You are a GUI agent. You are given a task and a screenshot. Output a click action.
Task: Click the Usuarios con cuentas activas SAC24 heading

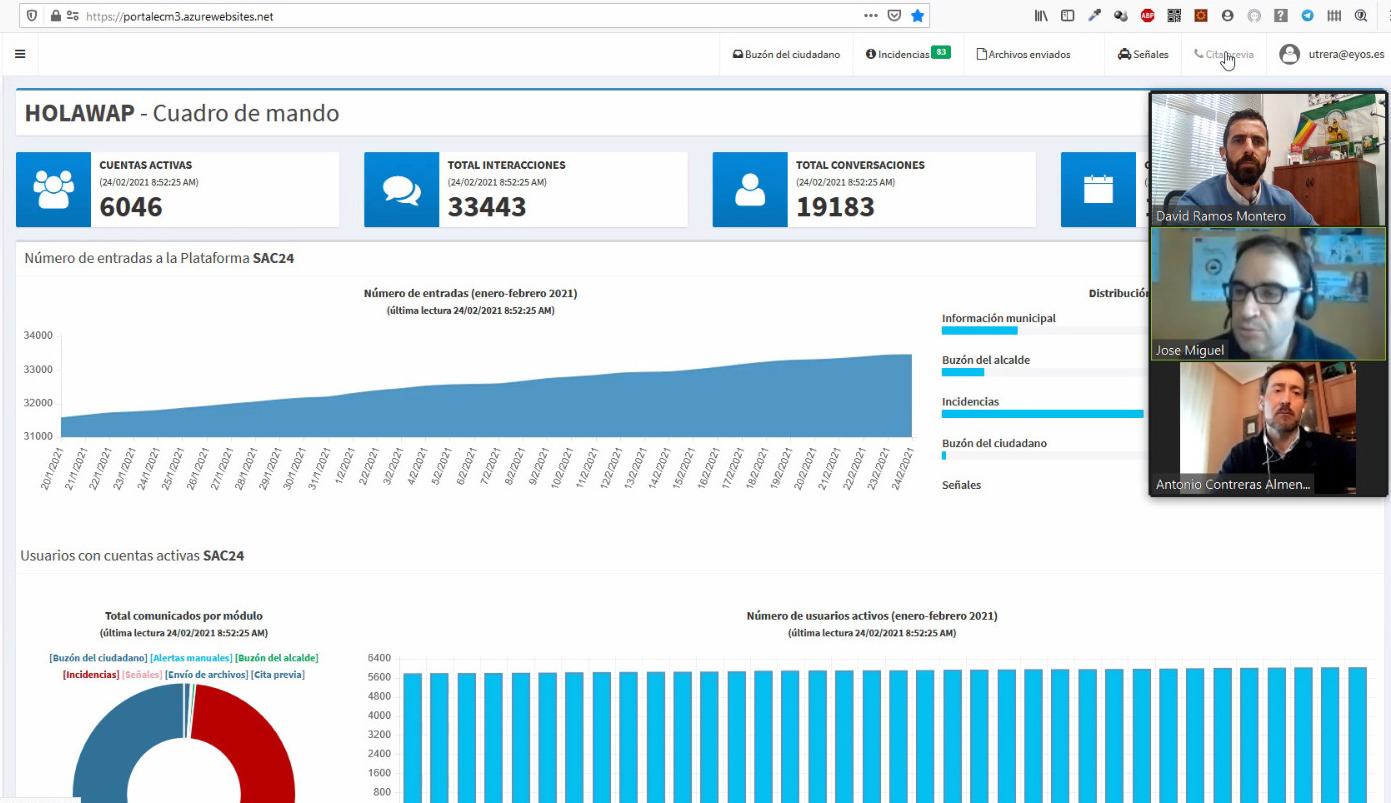click(132, 555)
